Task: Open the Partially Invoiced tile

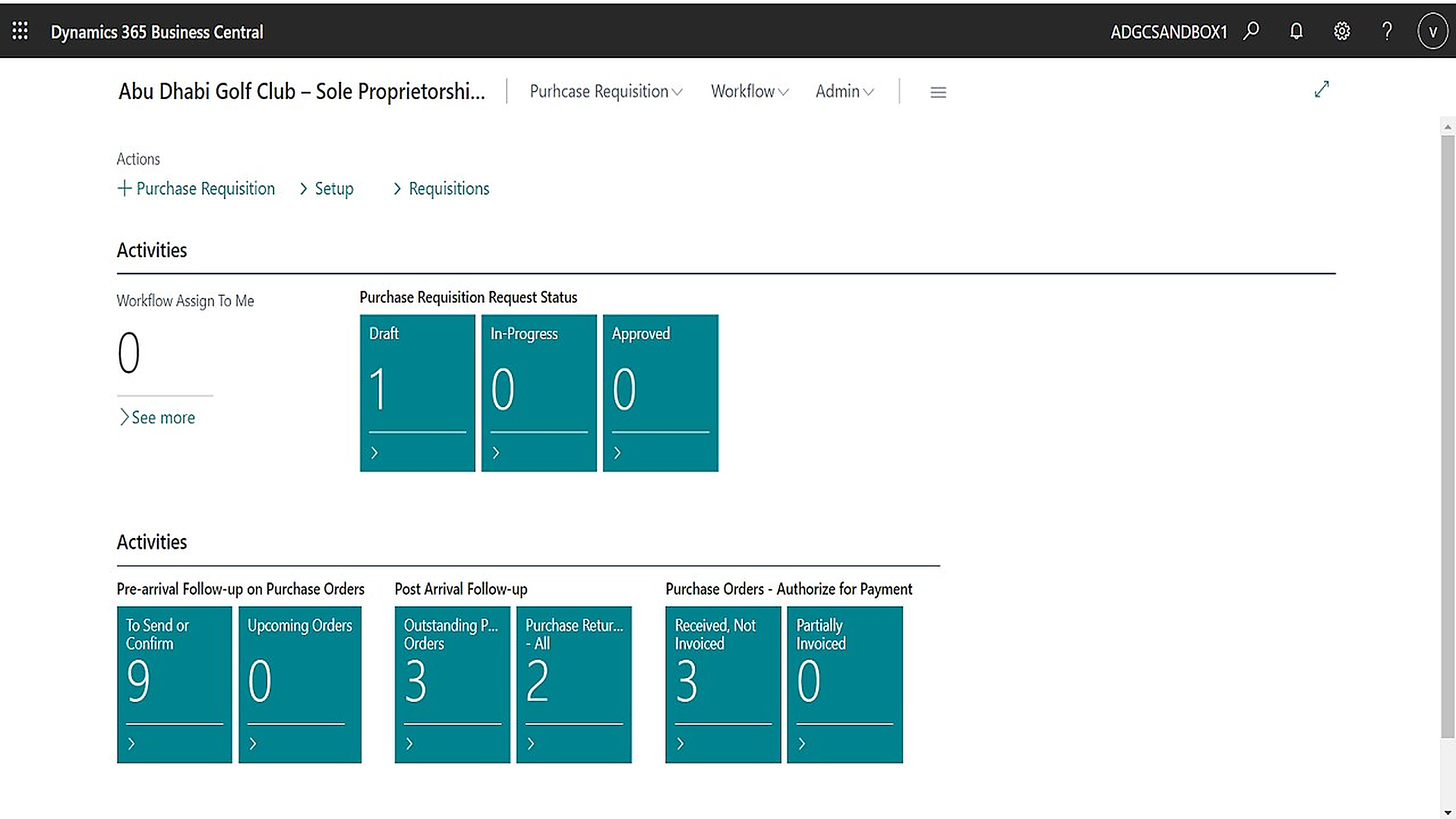Action: [845, 685]
